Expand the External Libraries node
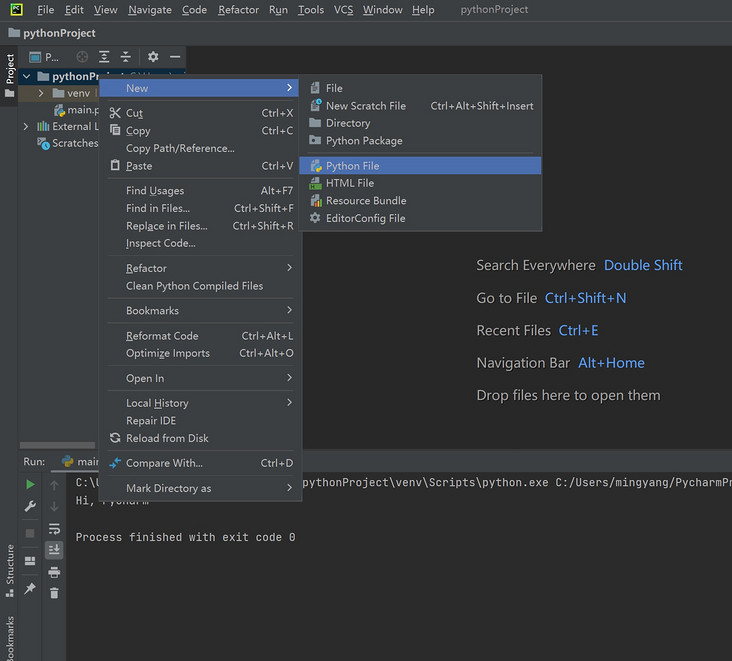 (26, 127)
